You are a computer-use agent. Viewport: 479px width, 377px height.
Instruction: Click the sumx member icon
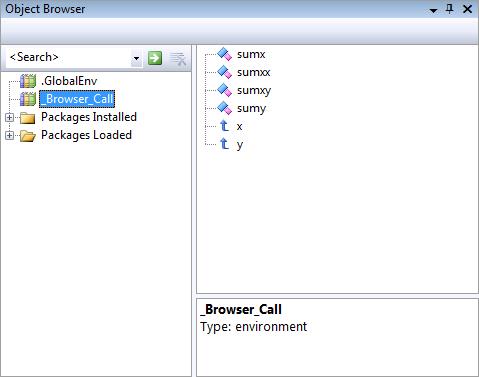pos(224,54)
